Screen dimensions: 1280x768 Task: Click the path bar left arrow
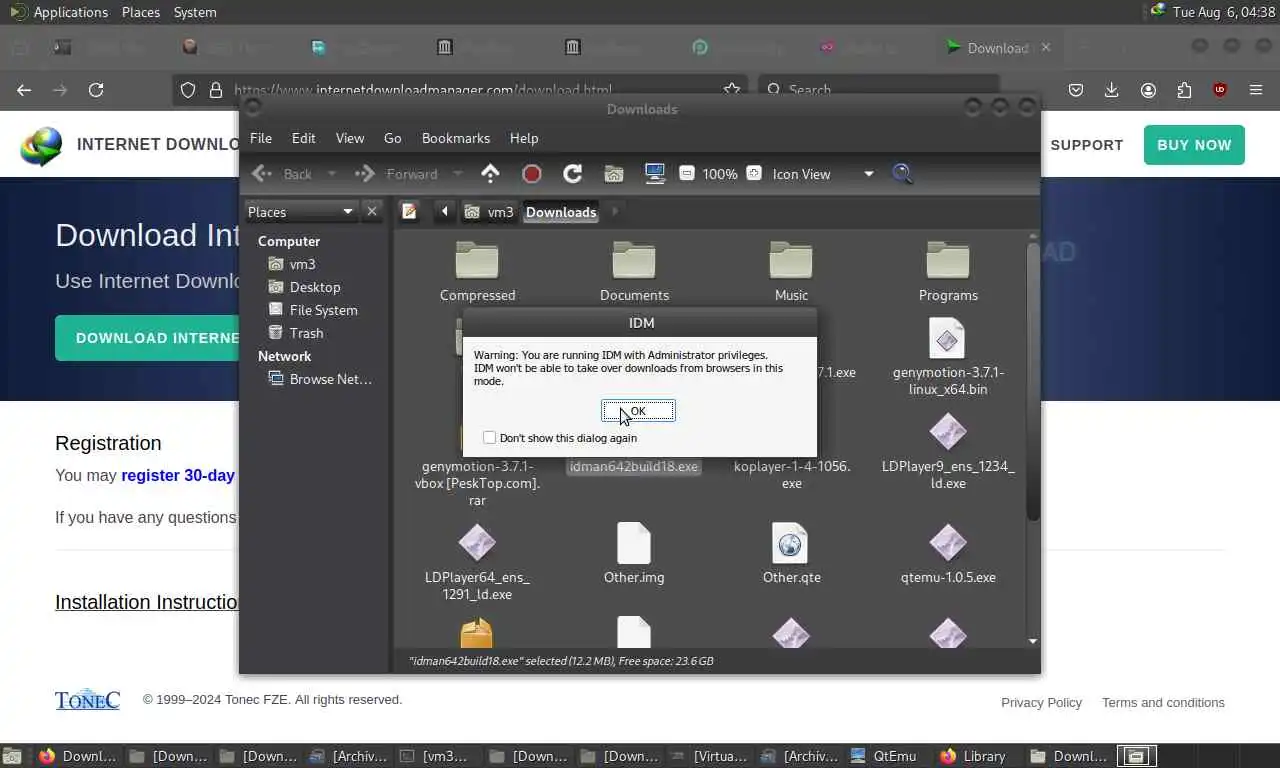point(445,211)
